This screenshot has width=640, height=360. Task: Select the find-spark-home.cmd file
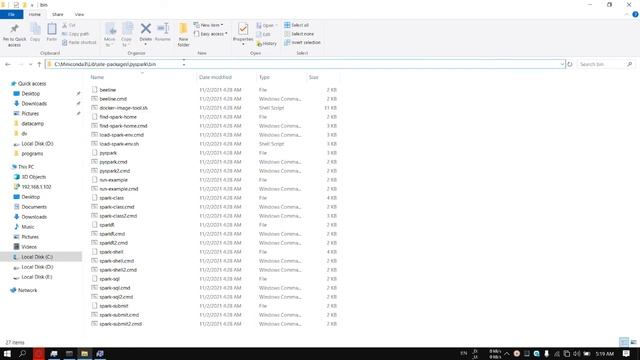pyautogui.click(x=123, y=126)
